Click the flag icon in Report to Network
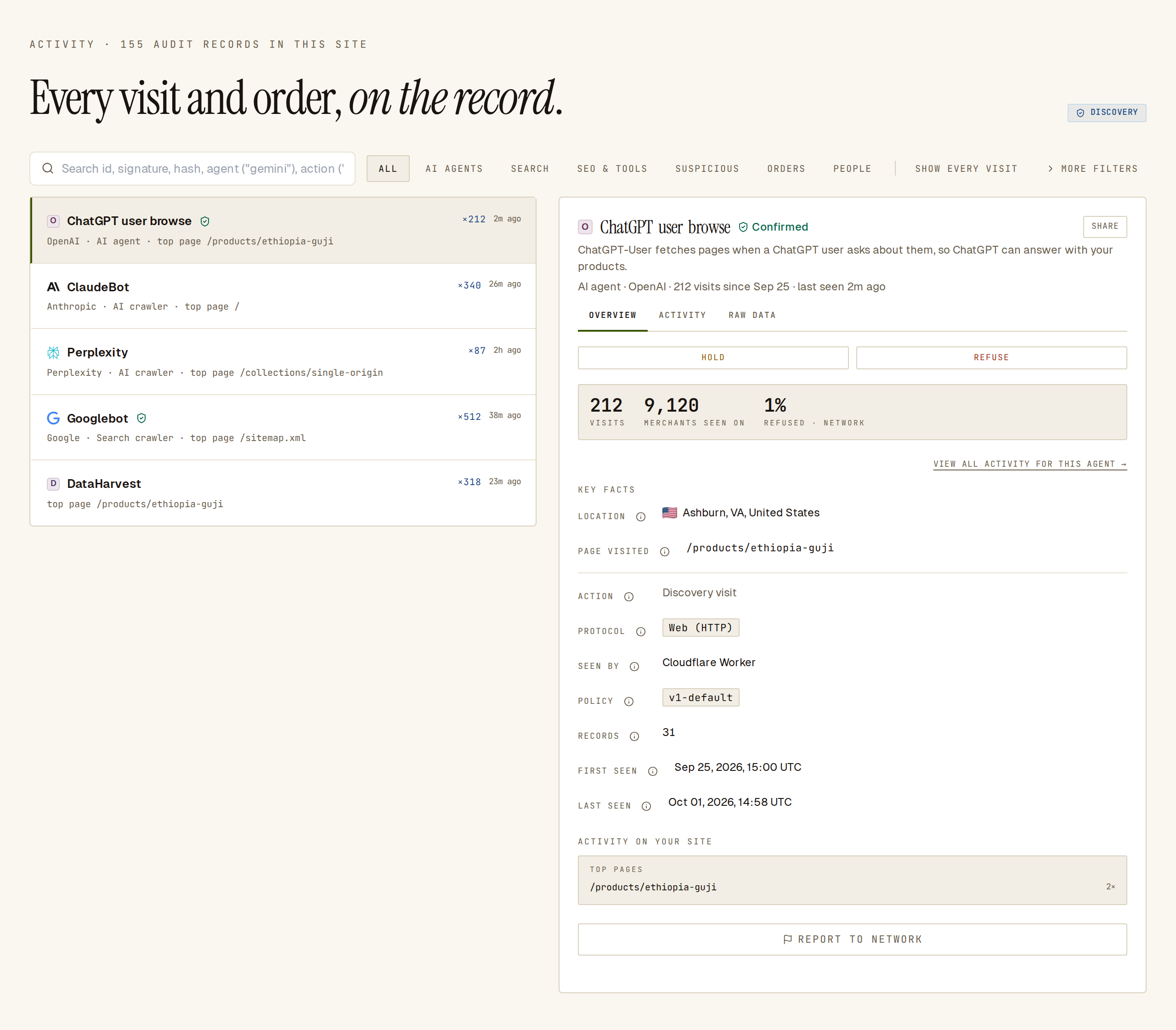Image resolution: width=1176 pixels, height=1030 pixels. click(x=787, y=939)
